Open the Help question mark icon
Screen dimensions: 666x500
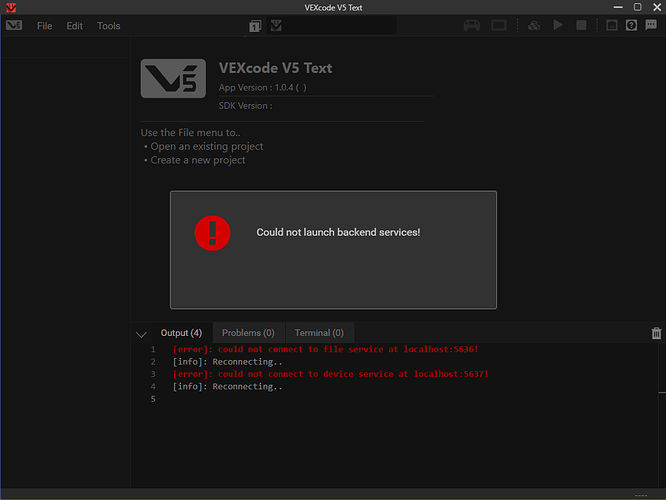(631, 26)
